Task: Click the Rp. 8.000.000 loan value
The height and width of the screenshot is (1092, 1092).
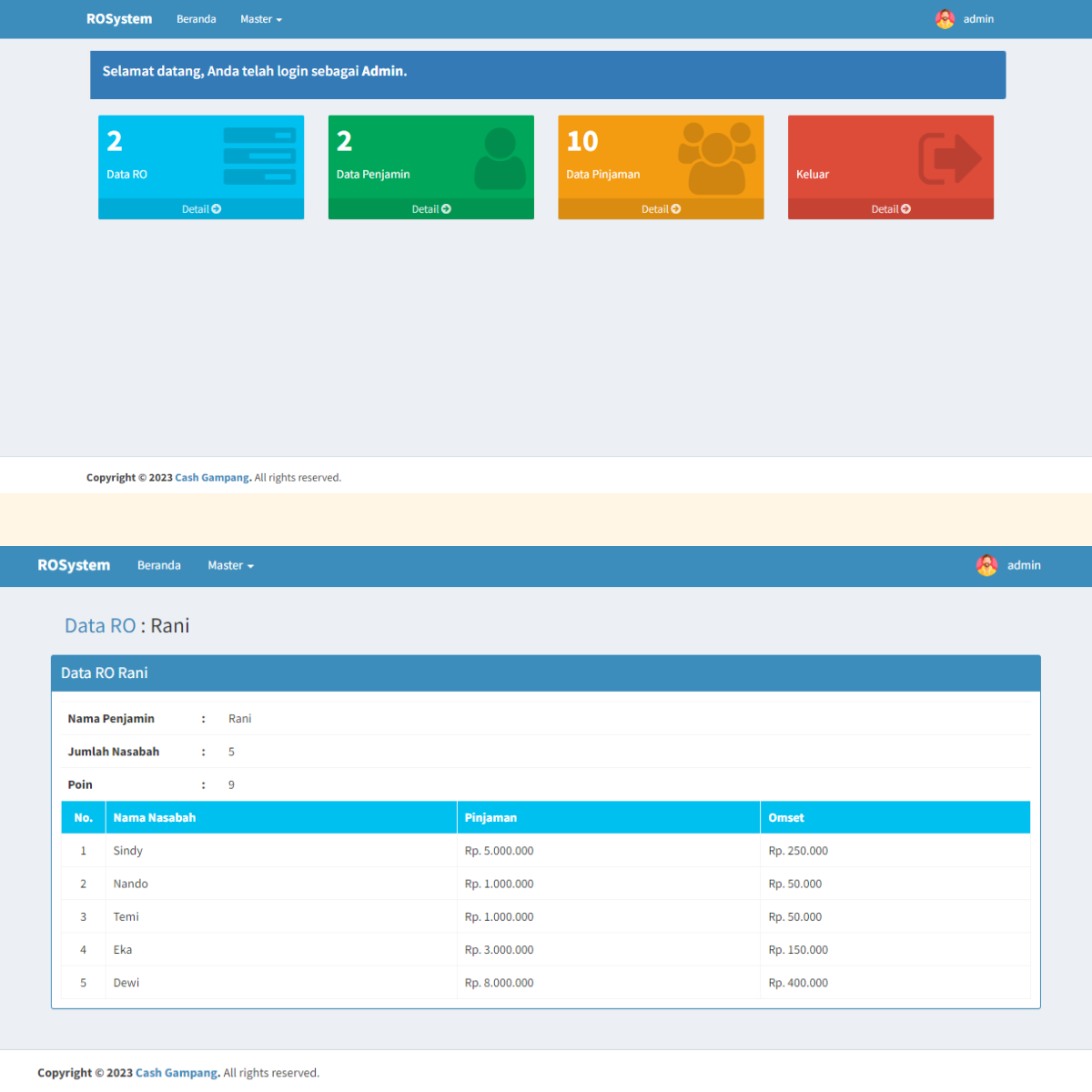Action: tap(500, 983)
